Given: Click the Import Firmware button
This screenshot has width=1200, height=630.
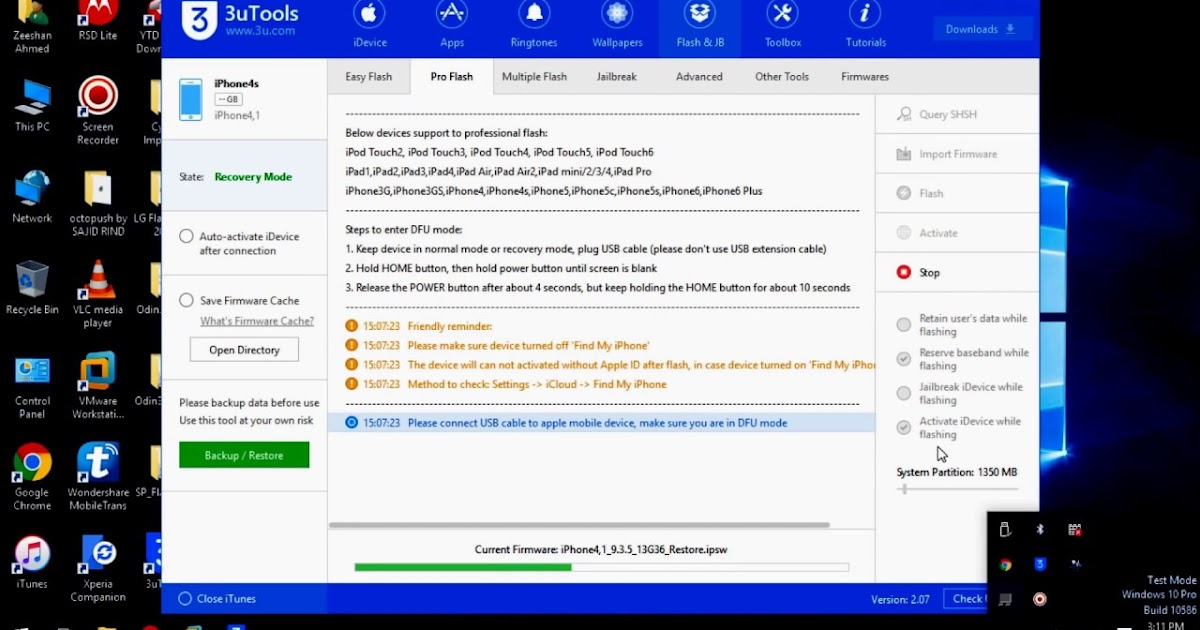Looking at the screenshot, I should point(957,154).
